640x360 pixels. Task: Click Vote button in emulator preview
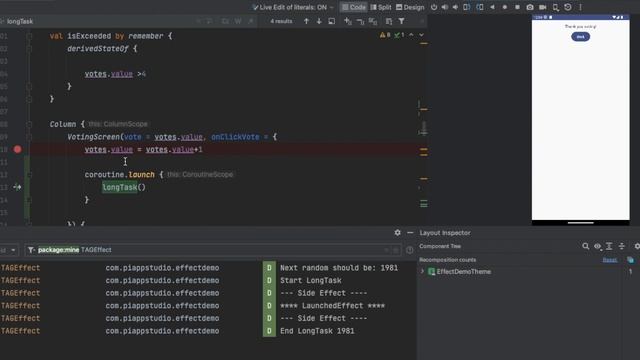[x=580, y=37]
